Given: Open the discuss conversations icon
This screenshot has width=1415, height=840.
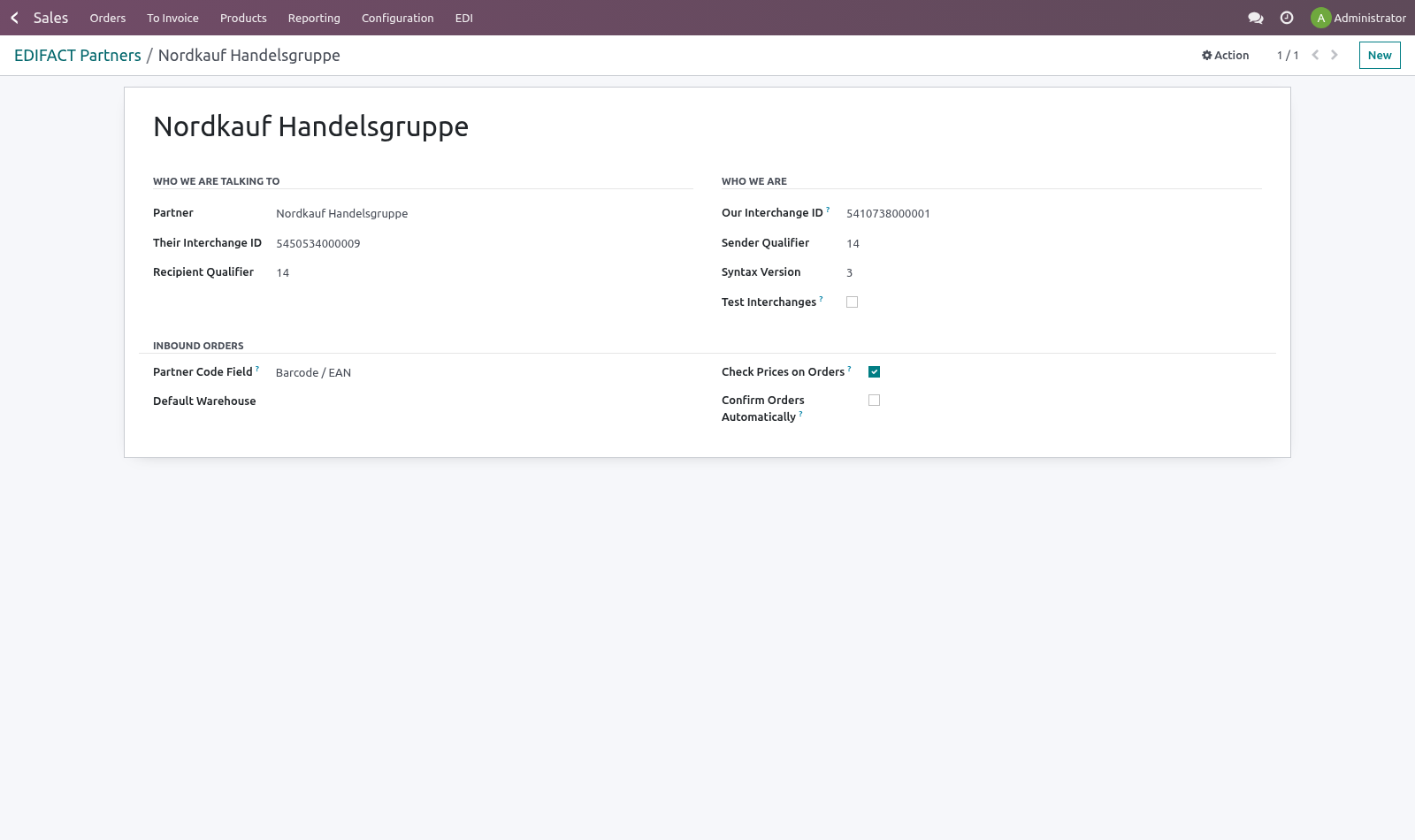Looking at the screenshot, I should click(1255, 18).
